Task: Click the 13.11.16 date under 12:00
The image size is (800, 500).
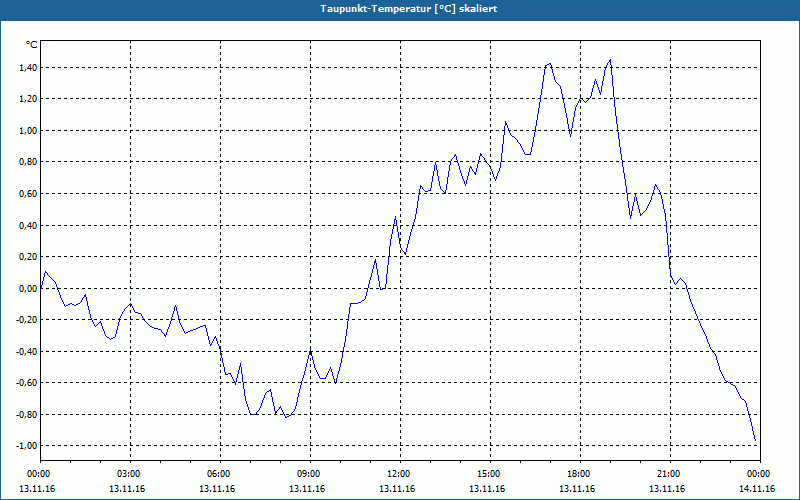Action: [x=397, y=488]
